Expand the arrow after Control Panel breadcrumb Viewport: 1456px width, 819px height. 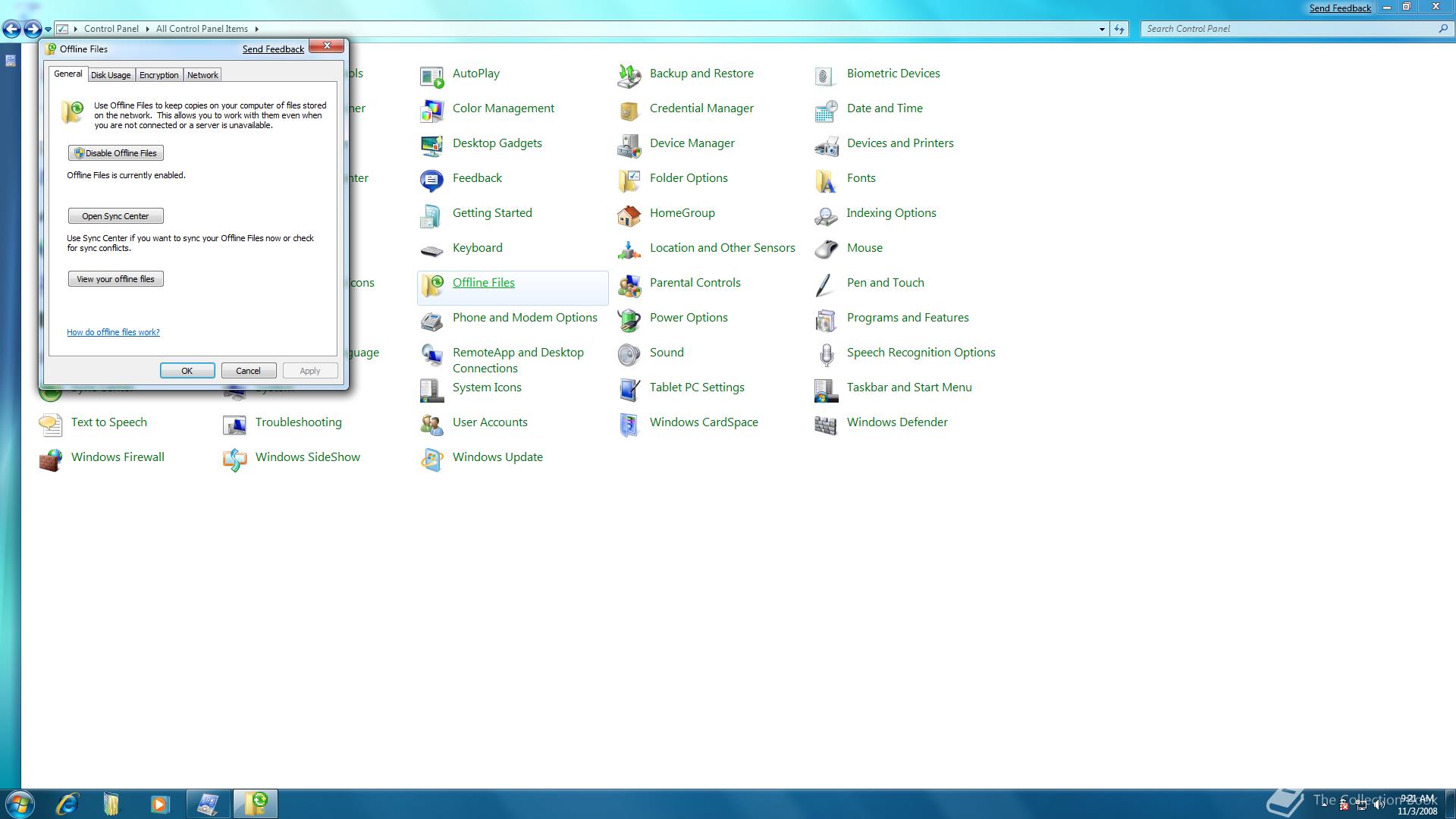(146, 29)
